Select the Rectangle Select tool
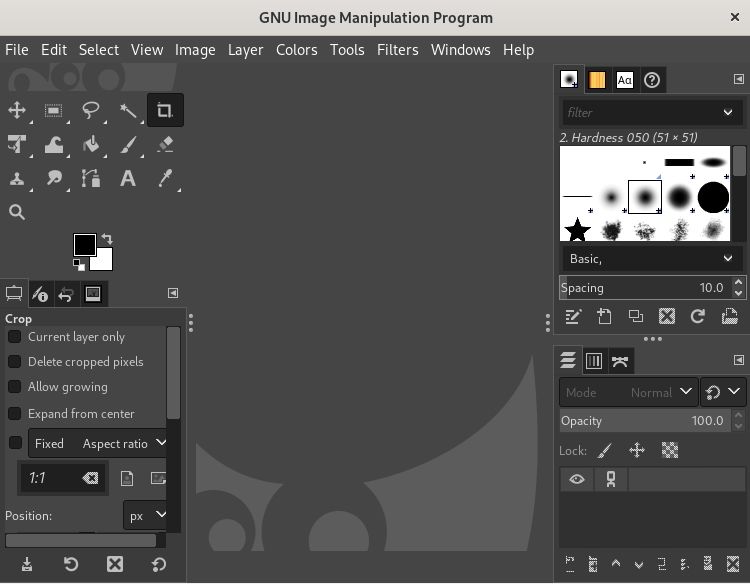 pos(54,111)
